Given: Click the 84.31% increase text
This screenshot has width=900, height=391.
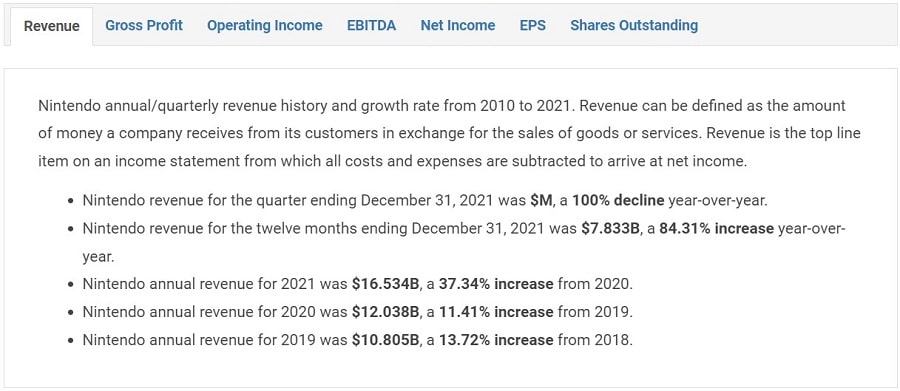Looking at the screenshot, I should 716,229.
